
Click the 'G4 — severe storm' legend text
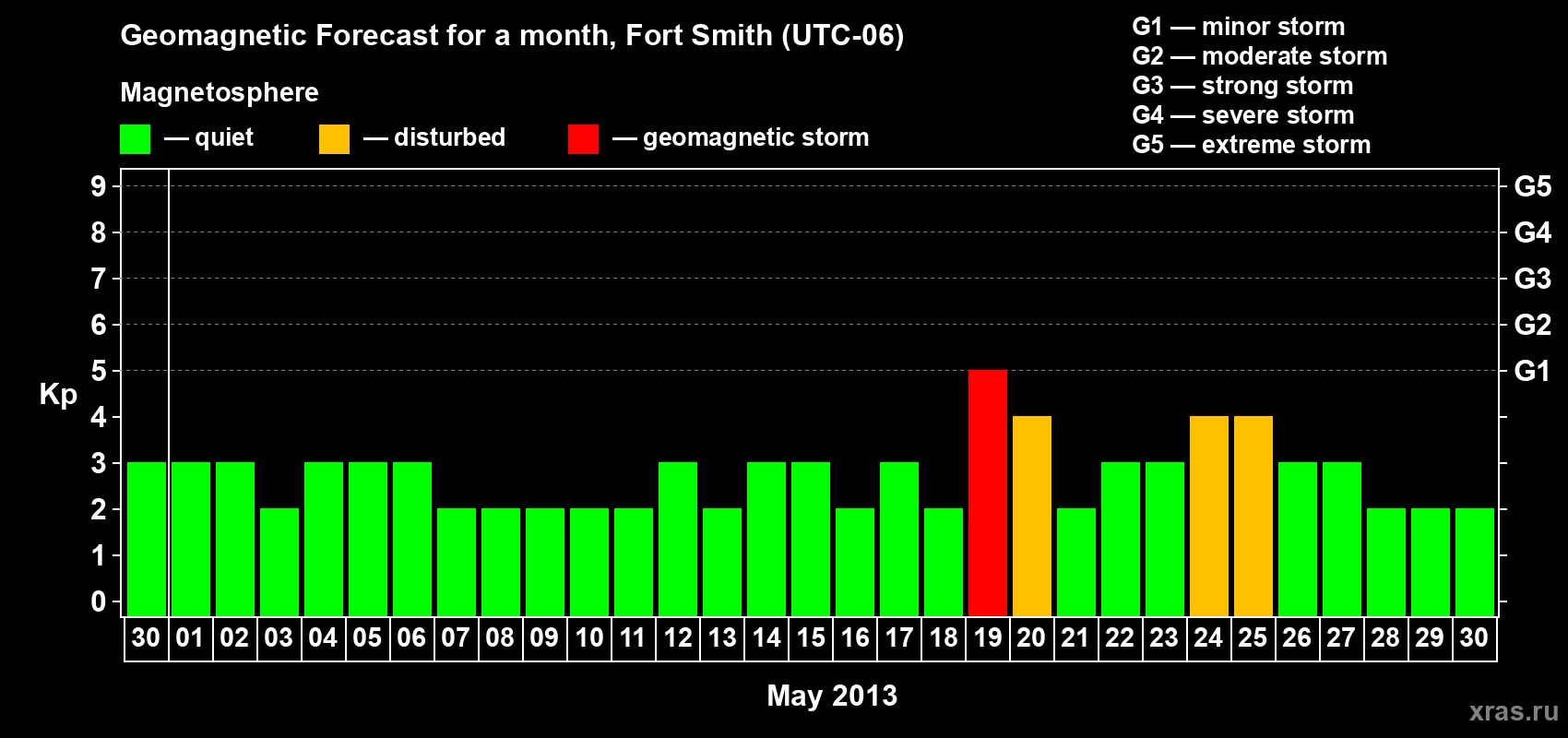tap(1242, 115)
